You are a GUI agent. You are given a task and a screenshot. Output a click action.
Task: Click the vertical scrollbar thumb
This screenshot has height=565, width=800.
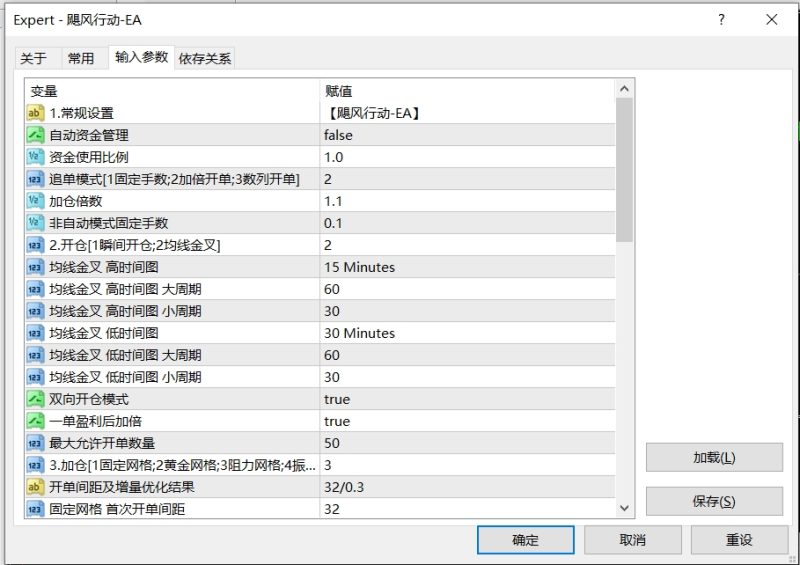click(624, 170)
